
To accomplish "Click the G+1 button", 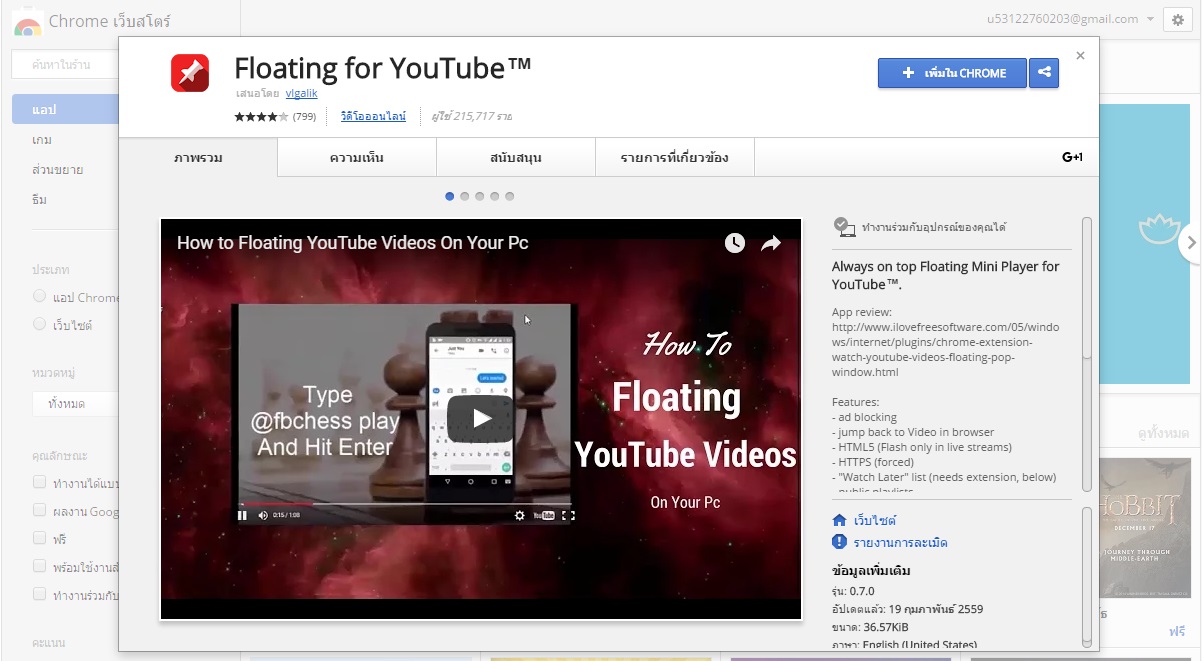I will [1072, 157].
